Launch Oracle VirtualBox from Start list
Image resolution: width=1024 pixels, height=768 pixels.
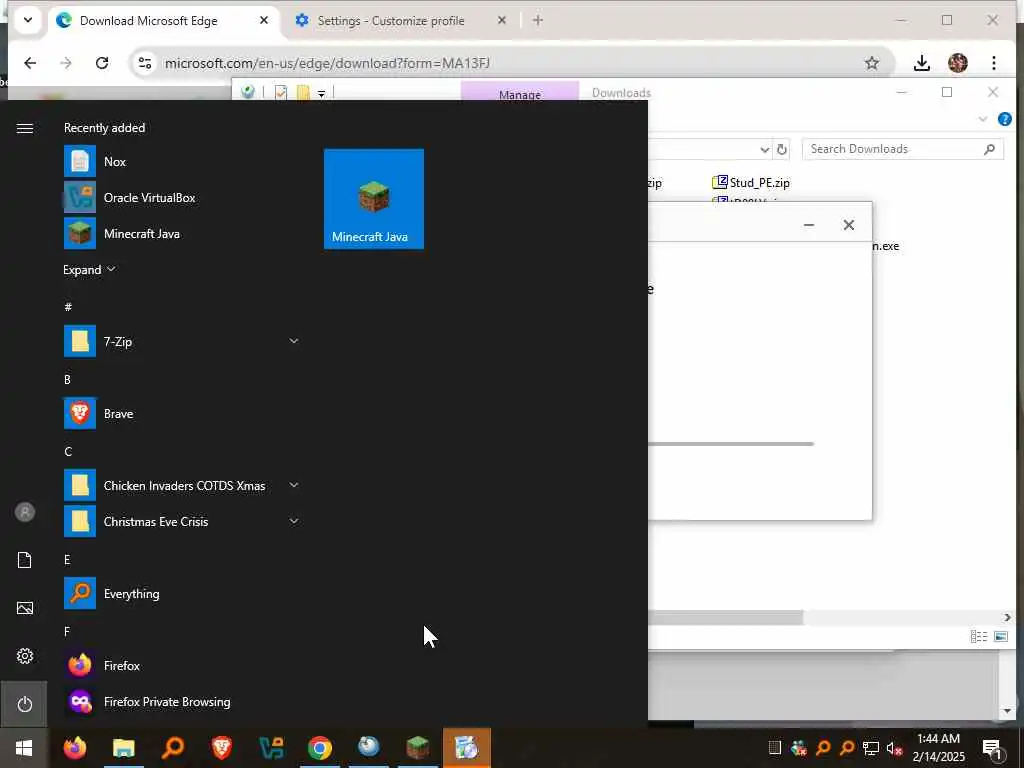182,197
